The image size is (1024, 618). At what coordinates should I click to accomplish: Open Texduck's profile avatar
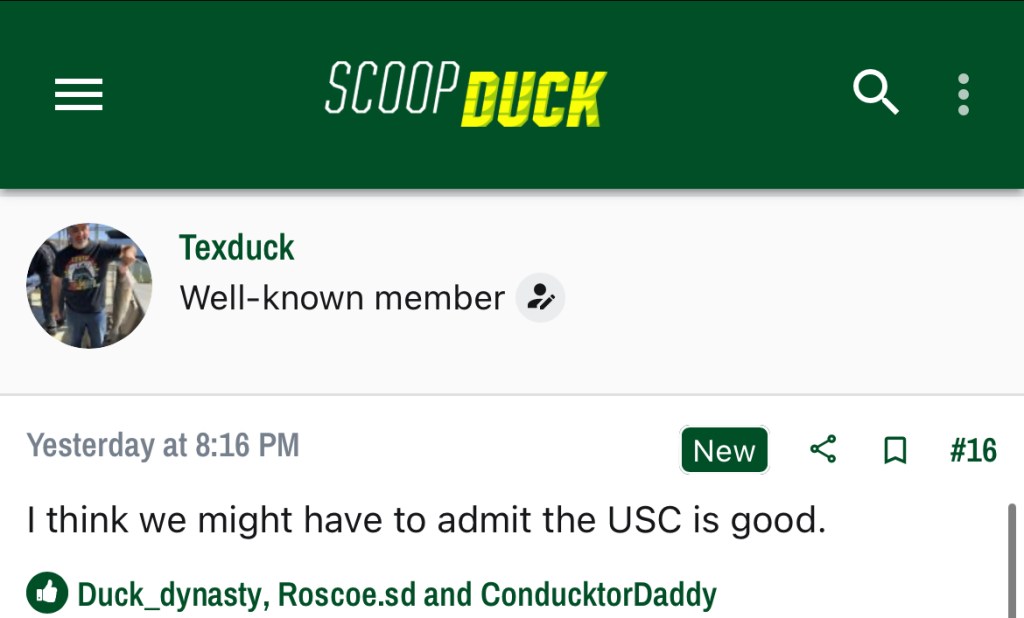89,286
